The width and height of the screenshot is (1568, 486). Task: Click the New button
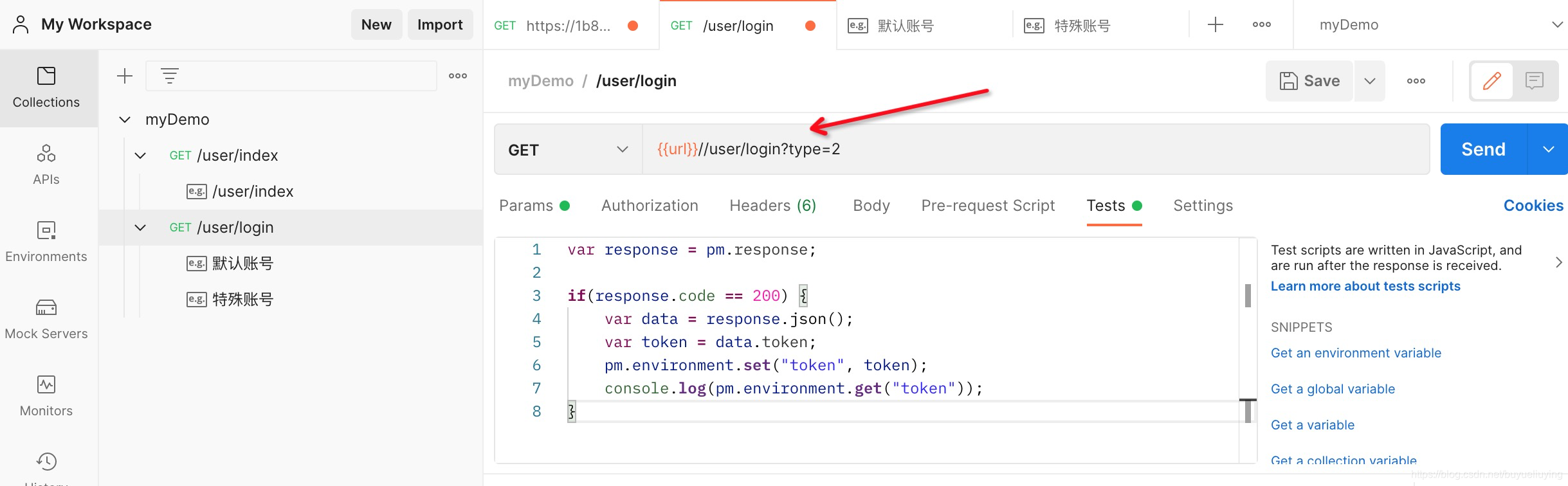point(376,24)
